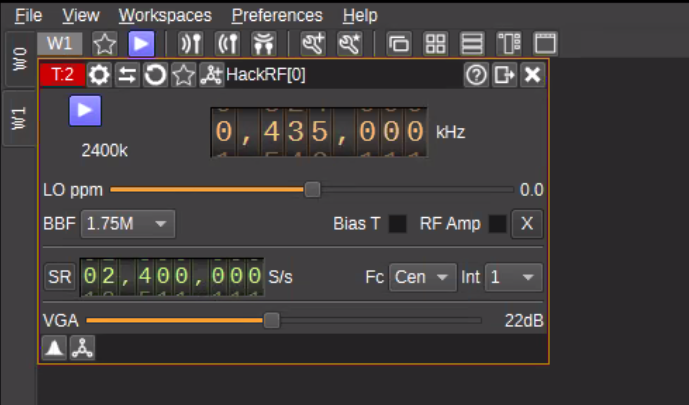Click the HackRF[0] title text
This screenshot has height=405, width=689.
265,75
